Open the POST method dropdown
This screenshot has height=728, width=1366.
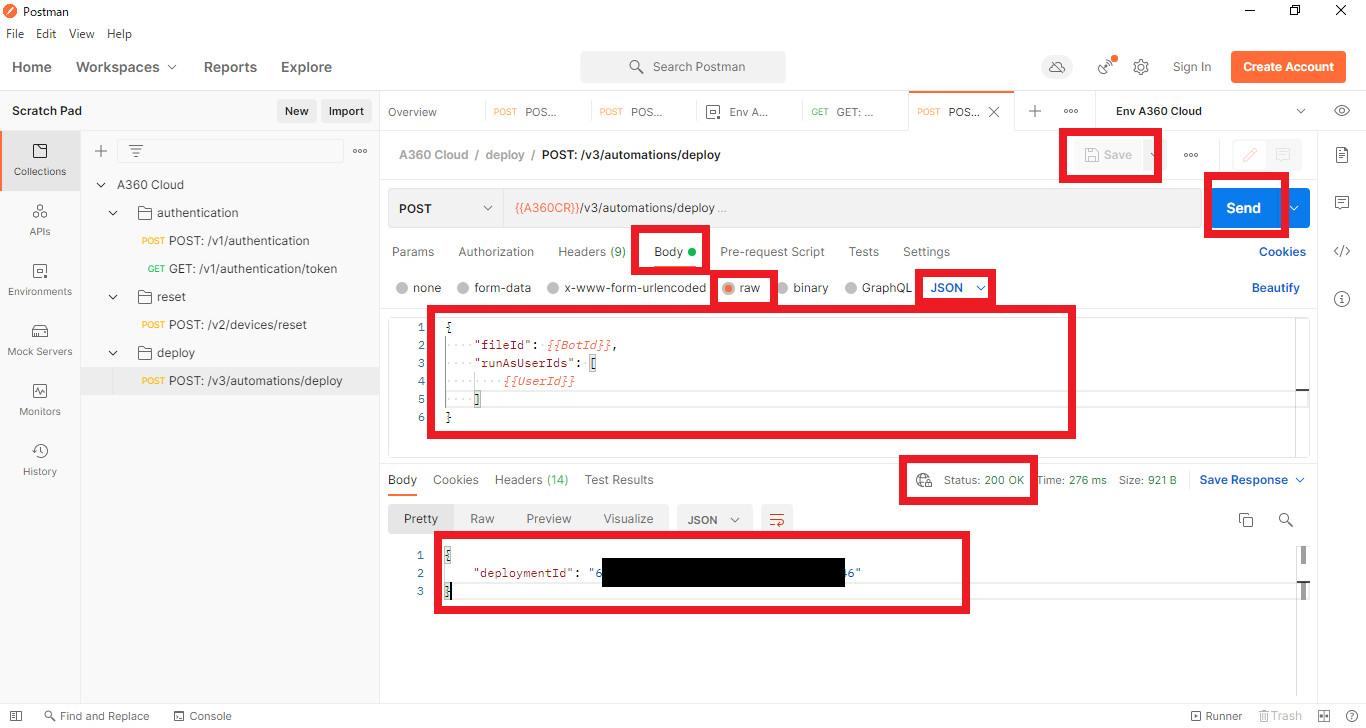click(x=446, y=208)
